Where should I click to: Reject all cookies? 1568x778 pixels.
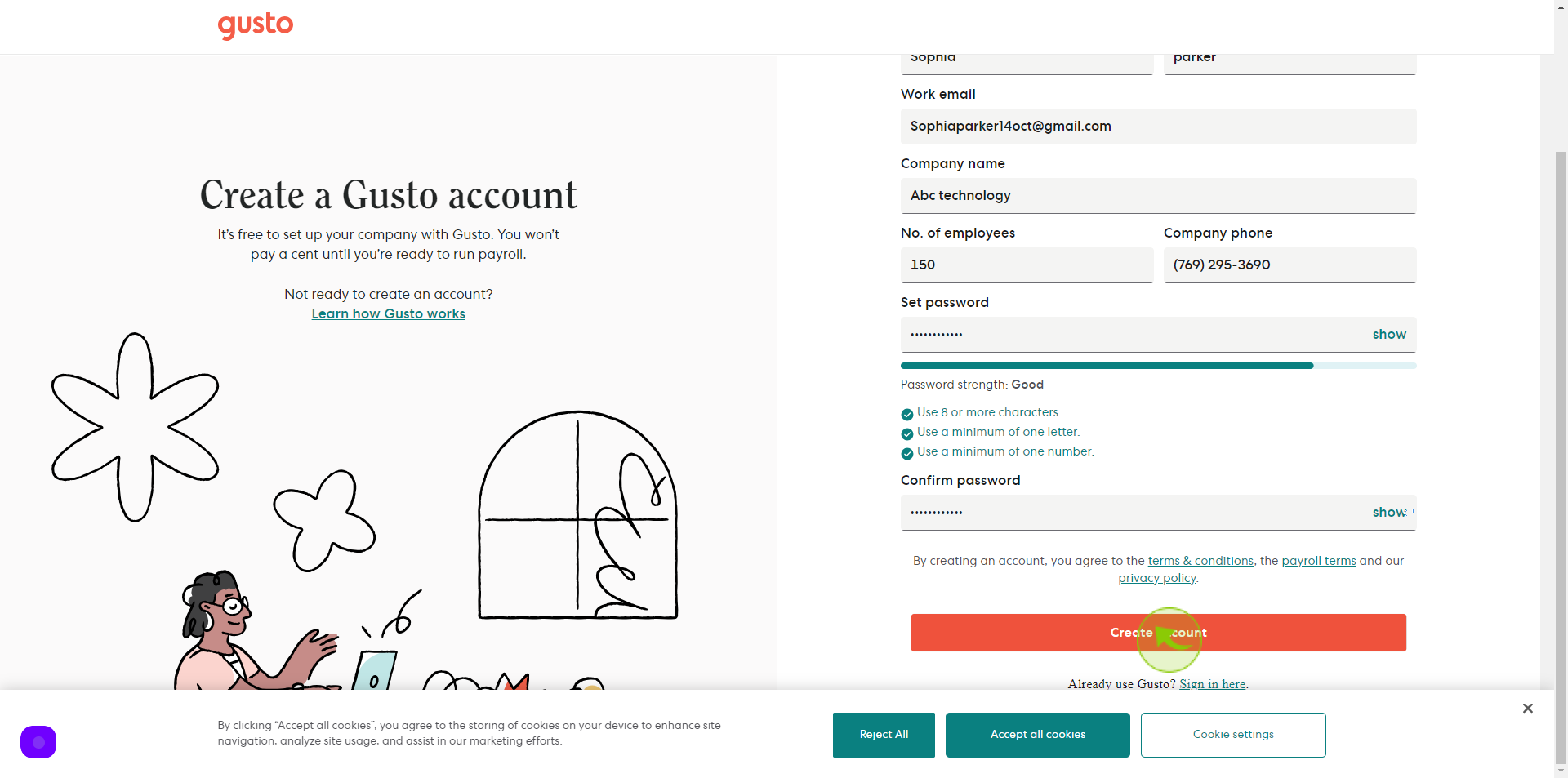point(884,735)
